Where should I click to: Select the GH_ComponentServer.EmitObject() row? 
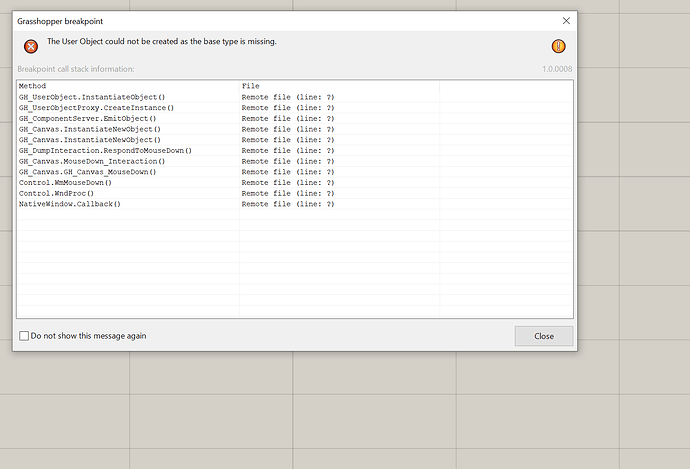(x=88, y=118)
